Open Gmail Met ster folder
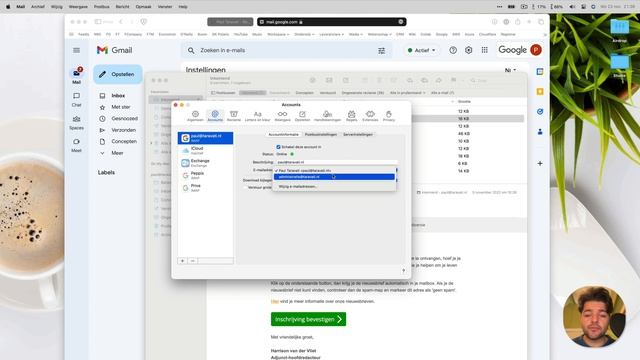The width and height of the screenshot is (640, 360). tap(121, 107)
